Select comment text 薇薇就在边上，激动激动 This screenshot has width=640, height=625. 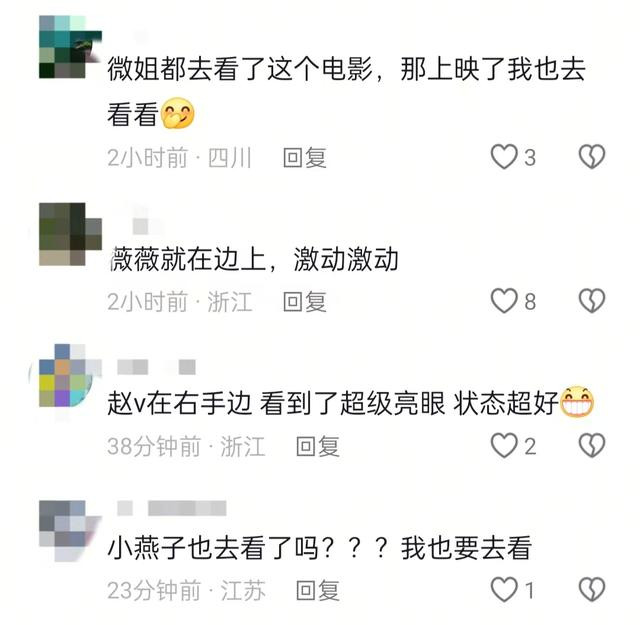pyautogui.click(x=253, y=259)
